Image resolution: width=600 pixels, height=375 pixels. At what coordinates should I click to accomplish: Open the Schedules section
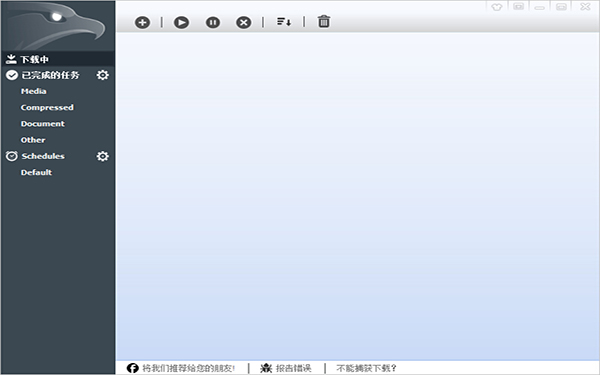click(x=43, y=156)
